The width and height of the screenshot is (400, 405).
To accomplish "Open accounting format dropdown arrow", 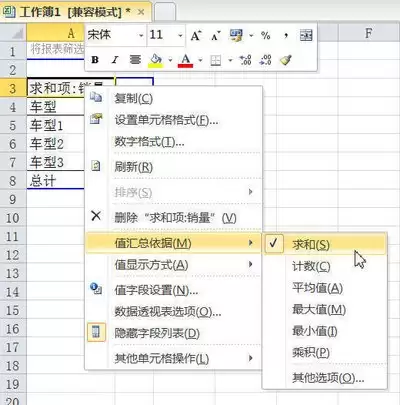I will coord(251,35).
